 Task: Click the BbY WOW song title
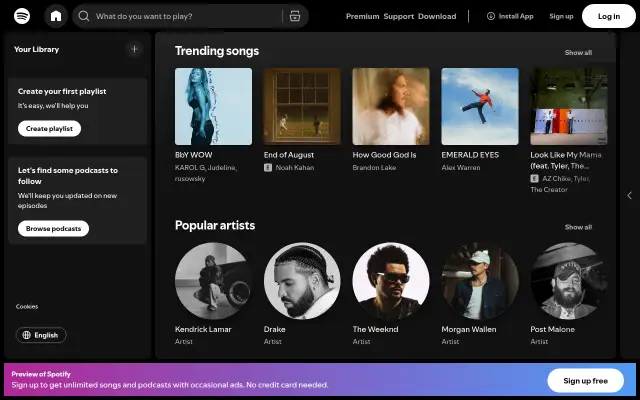pyautogui.click(x=193, y=155)
